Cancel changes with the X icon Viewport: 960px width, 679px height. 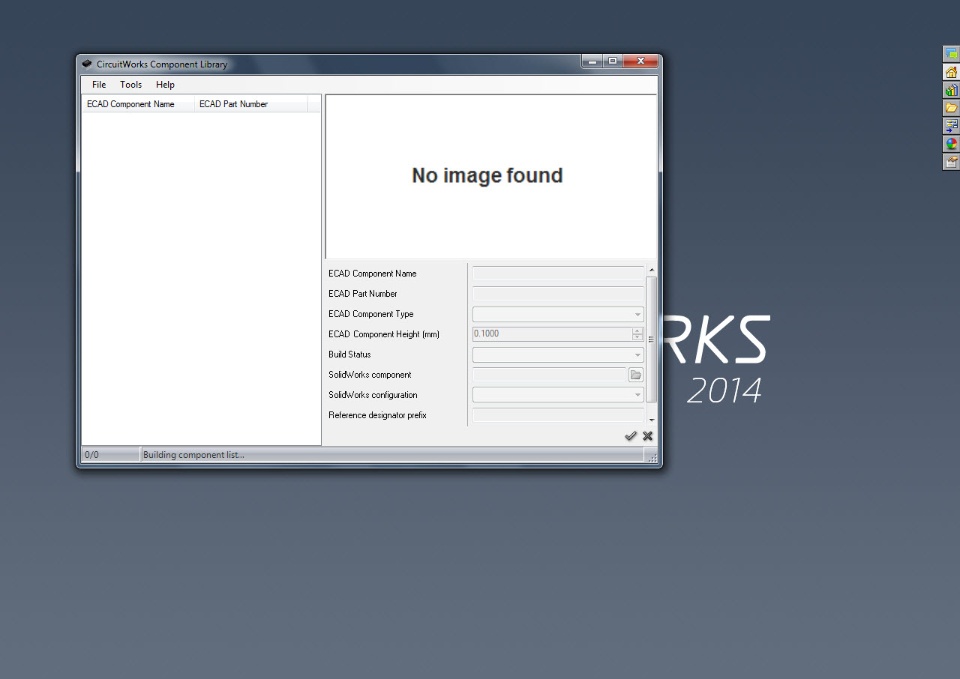click(648, 436)
